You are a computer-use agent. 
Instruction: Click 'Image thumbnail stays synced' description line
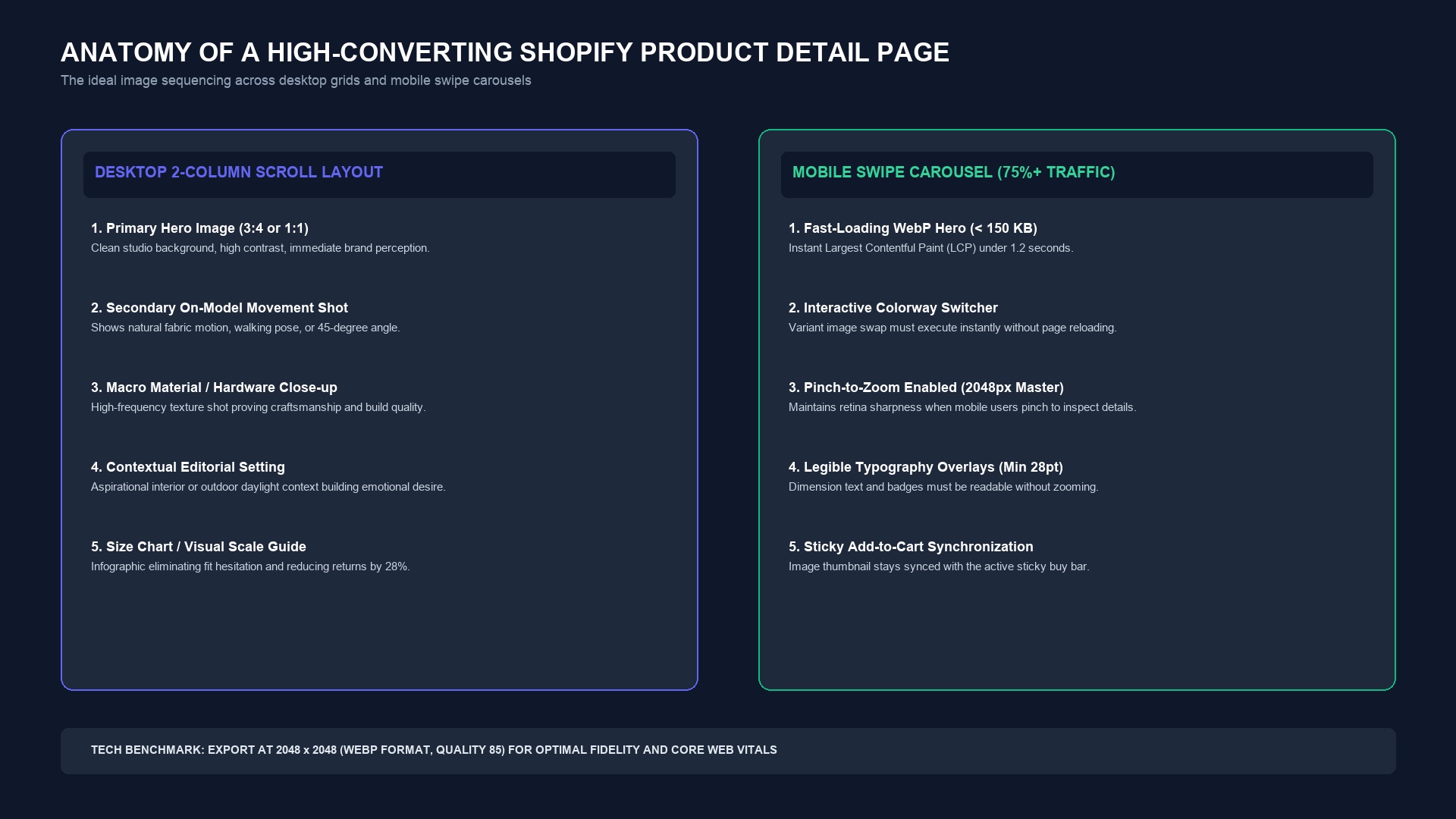coord(939,566)
